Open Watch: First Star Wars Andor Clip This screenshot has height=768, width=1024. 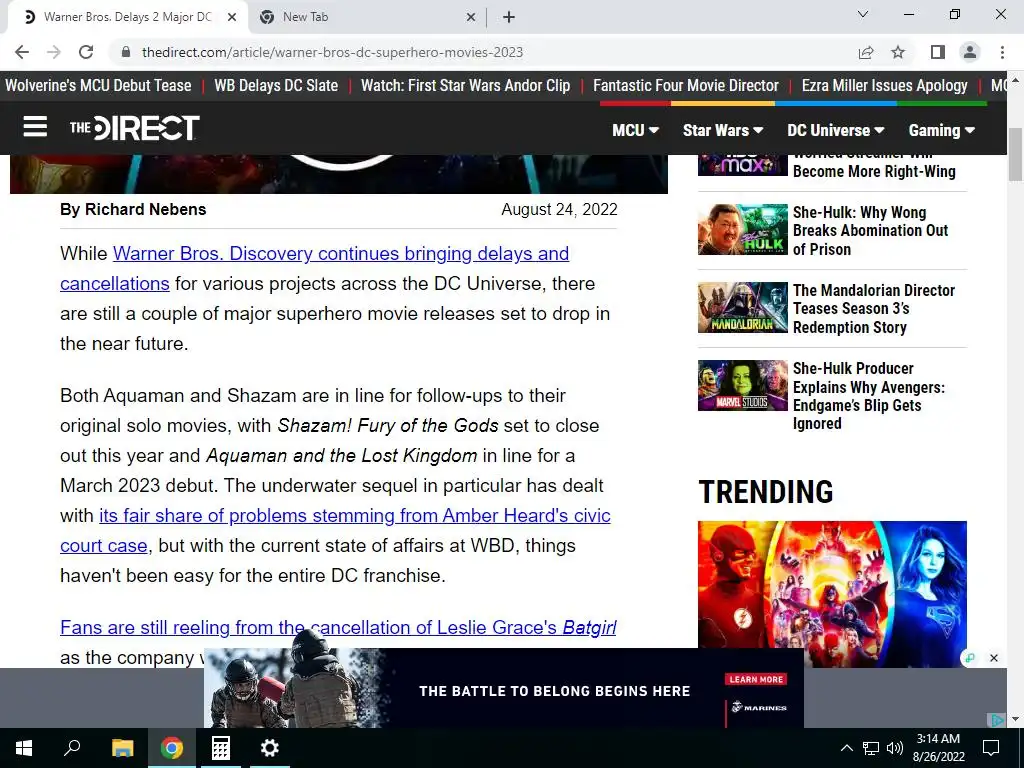pos(466,86)
